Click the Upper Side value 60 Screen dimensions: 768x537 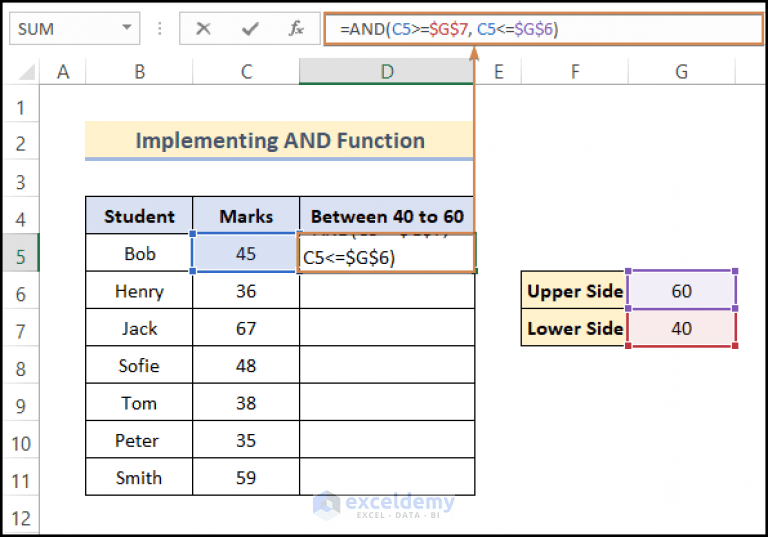pos(681,291)
